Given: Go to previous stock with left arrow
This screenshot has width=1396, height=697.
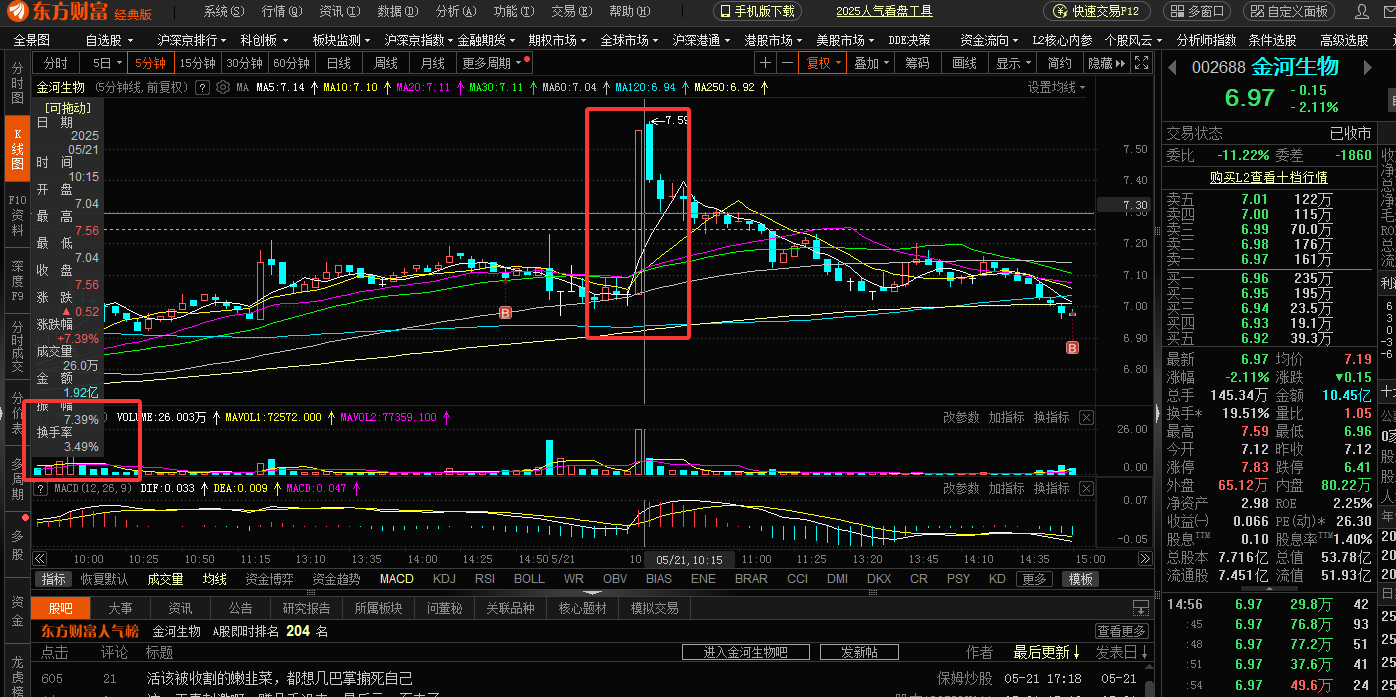Looking at the screenshot, I should click(1172, 67).
